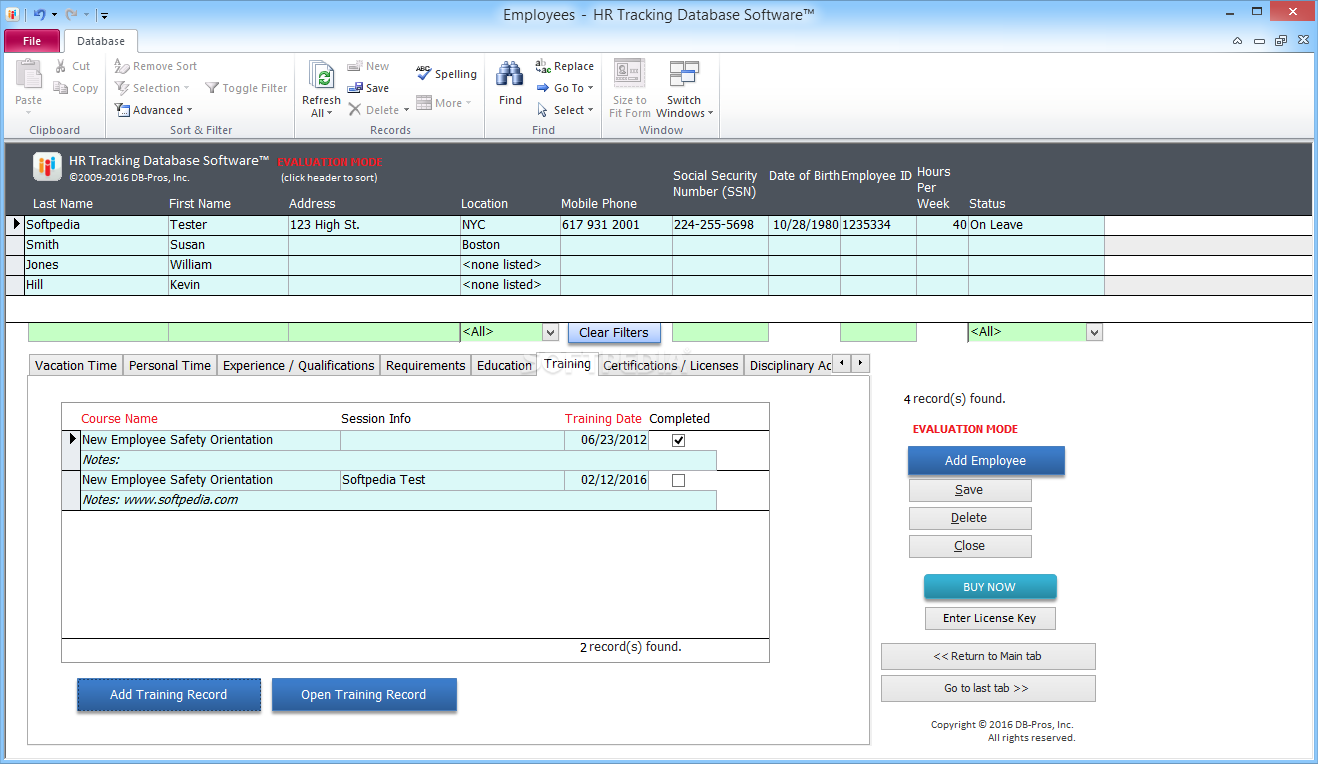The width and height of the screenshot is (1318, 764).
Task: Click Open Training Record button
Action: [x=364, y=695]
